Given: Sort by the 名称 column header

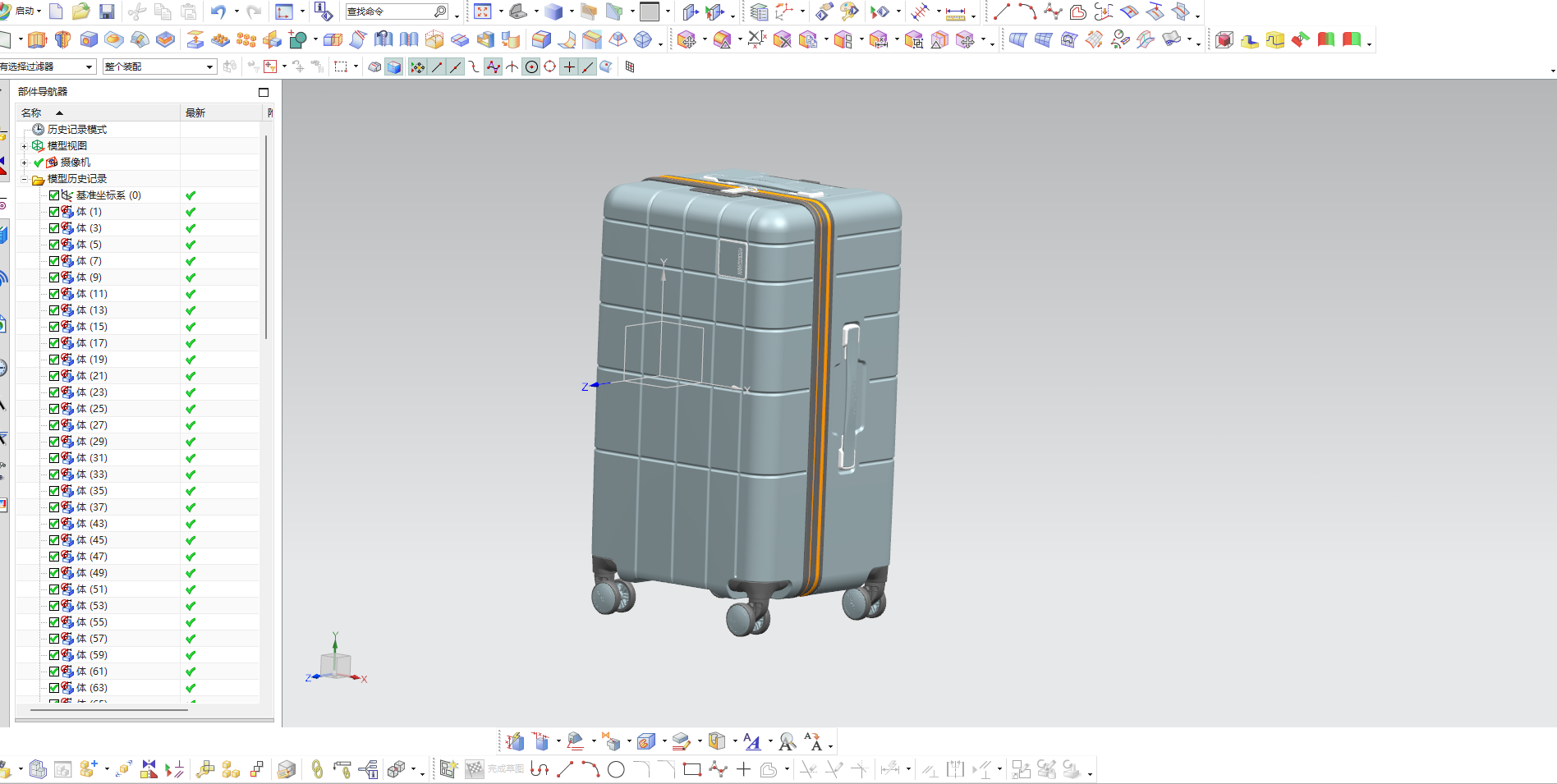Looking at the screenshot, I should pyautogui.click(x=99, y=112).
